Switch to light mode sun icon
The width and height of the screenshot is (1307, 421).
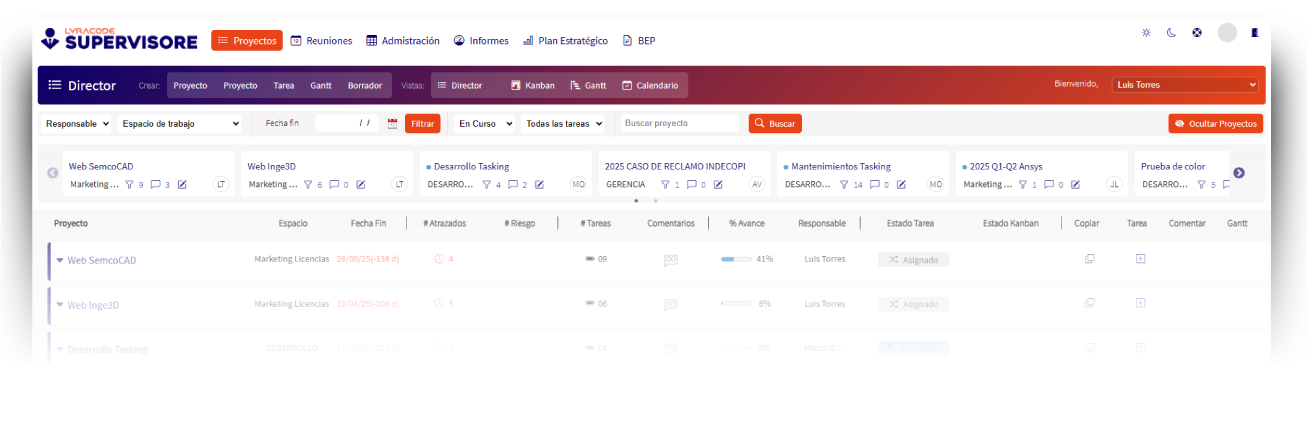pyautogui.click(x=1146, y=33)
